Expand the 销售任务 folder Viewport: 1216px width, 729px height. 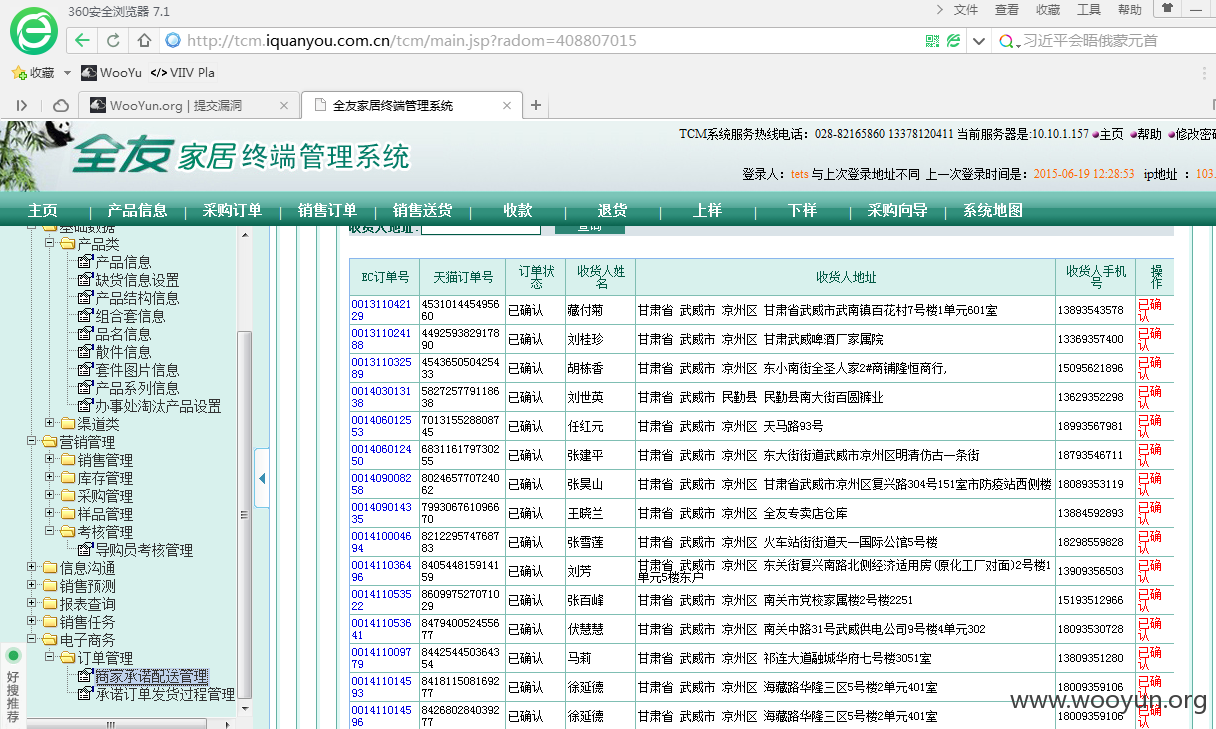32,622
